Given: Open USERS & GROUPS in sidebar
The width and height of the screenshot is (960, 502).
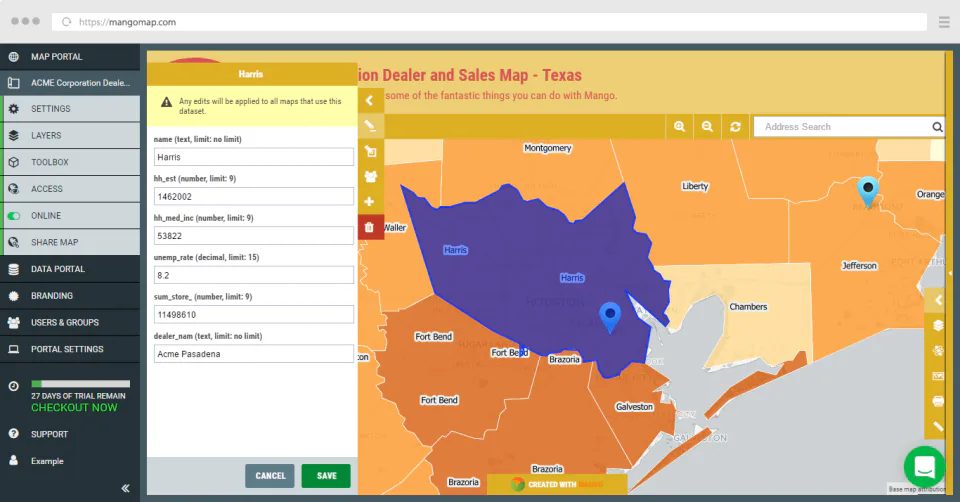Looking at the screenshot, I should (x=70, y=322).
